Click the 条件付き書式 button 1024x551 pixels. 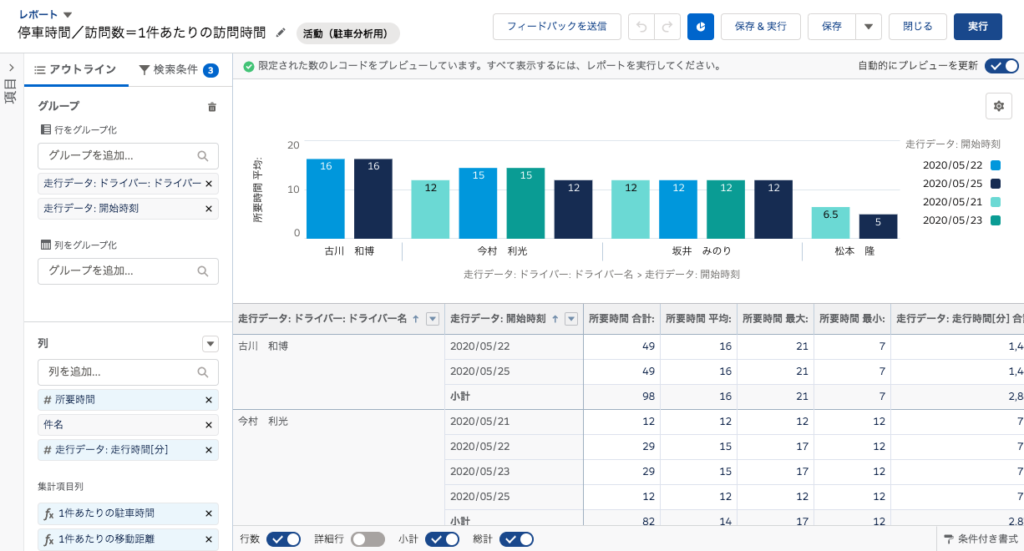point(981,539)
